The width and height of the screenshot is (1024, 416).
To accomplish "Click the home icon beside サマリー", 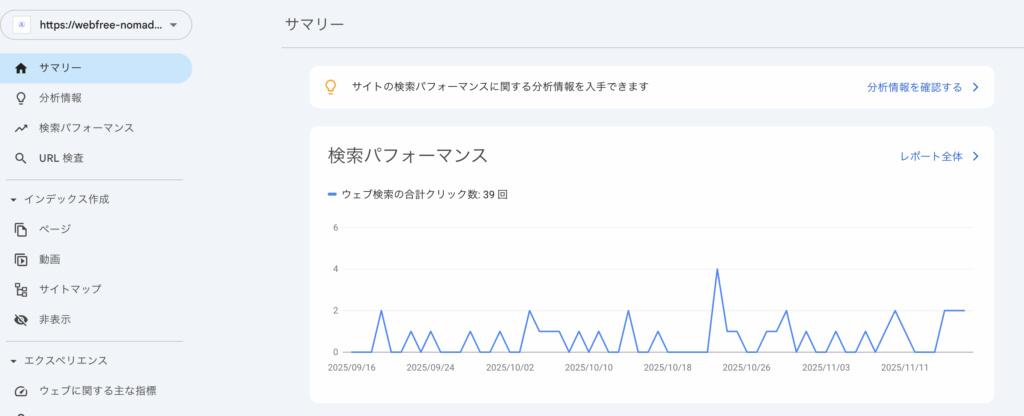I will [x=21, y=68].
